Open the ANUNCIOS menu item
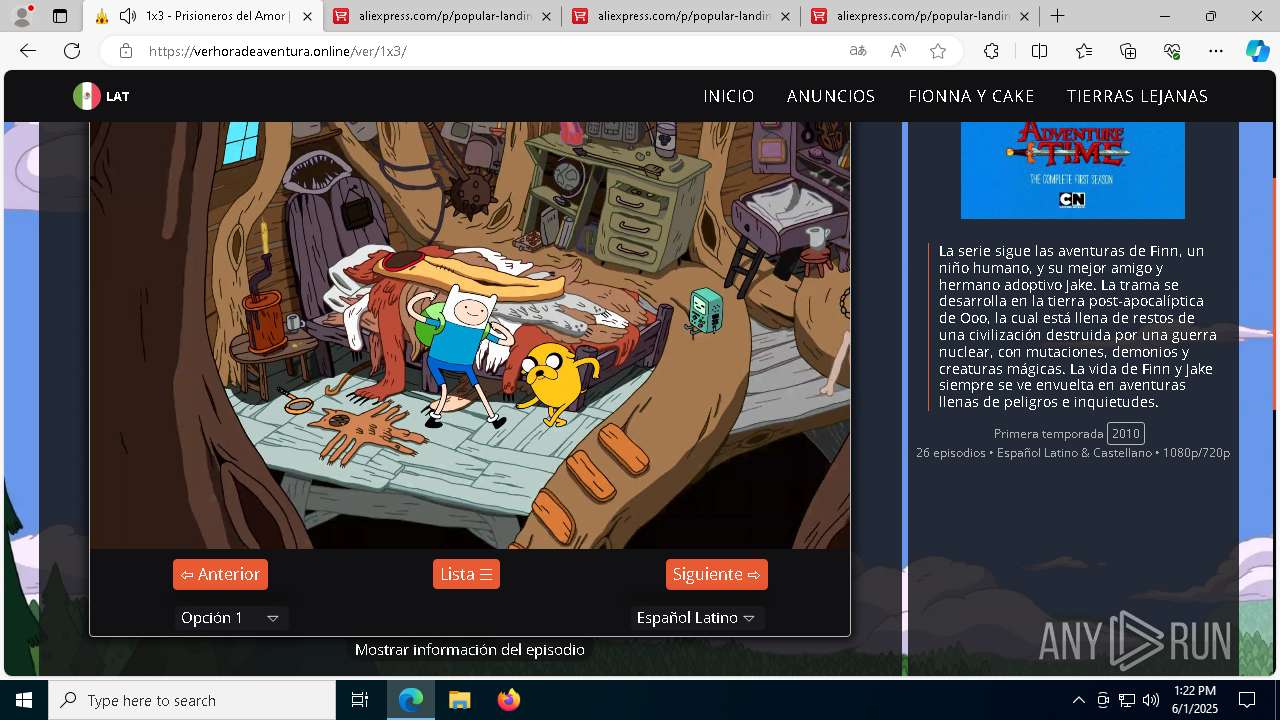Viewport: 1280px width, 720px height. pyautogui.click(x=831, y=96)
